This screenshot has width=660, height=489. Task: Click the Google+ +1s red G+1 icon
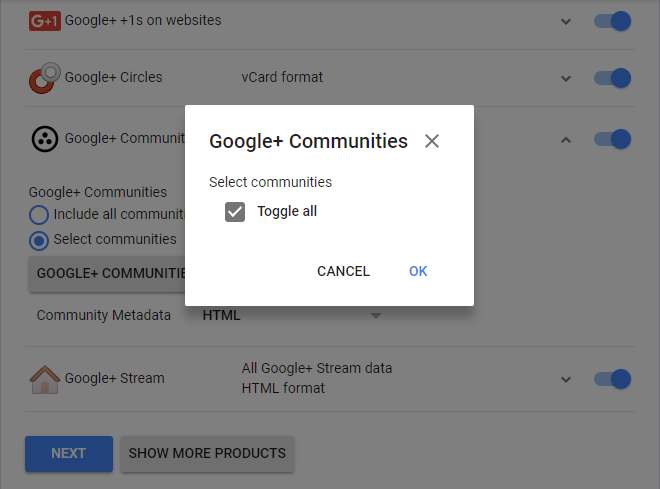pyautogui.click(x=45, y=21)
